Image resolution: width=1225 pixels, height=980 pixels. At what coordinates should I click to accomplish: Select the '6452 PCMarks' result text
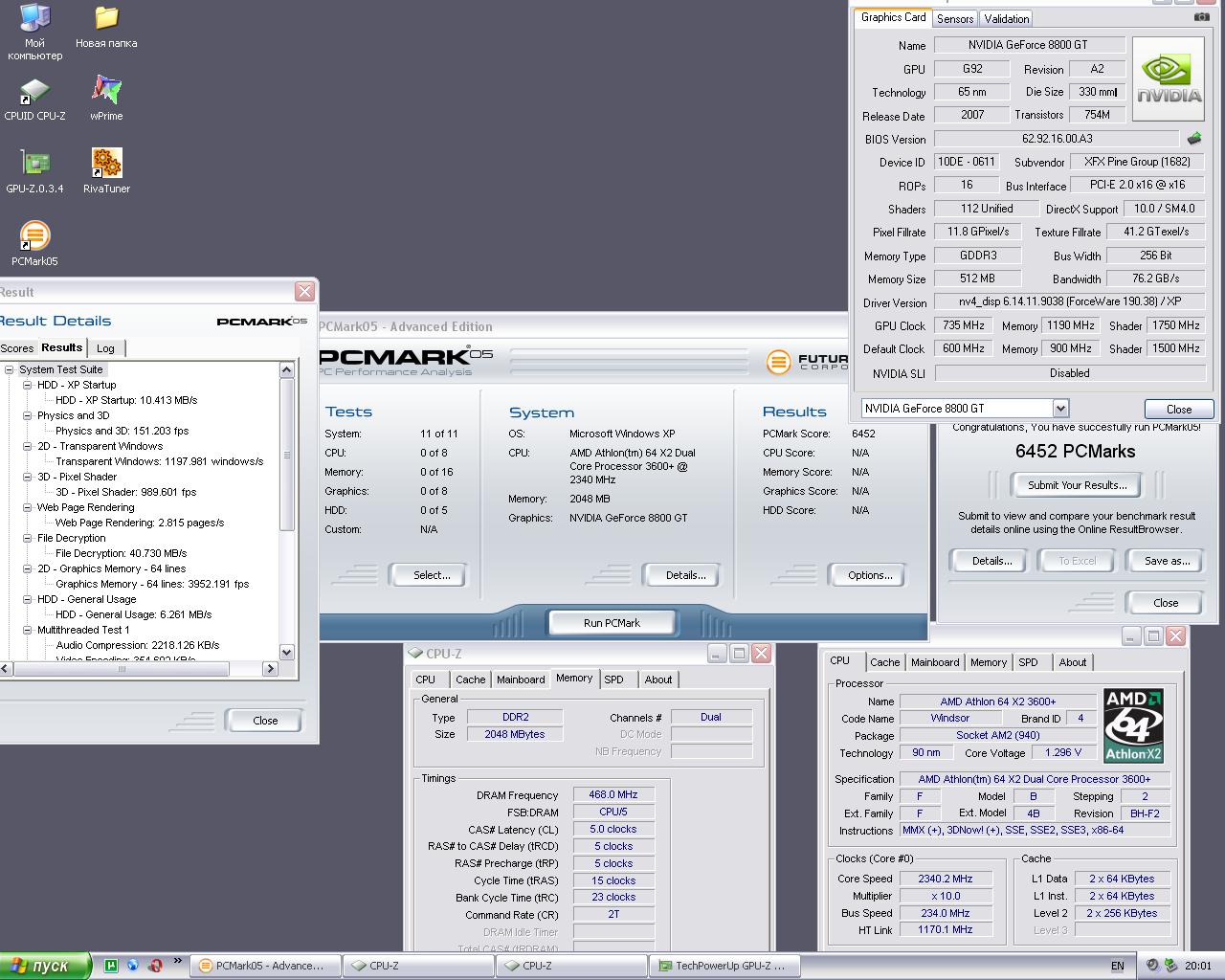pos(1076,451)
